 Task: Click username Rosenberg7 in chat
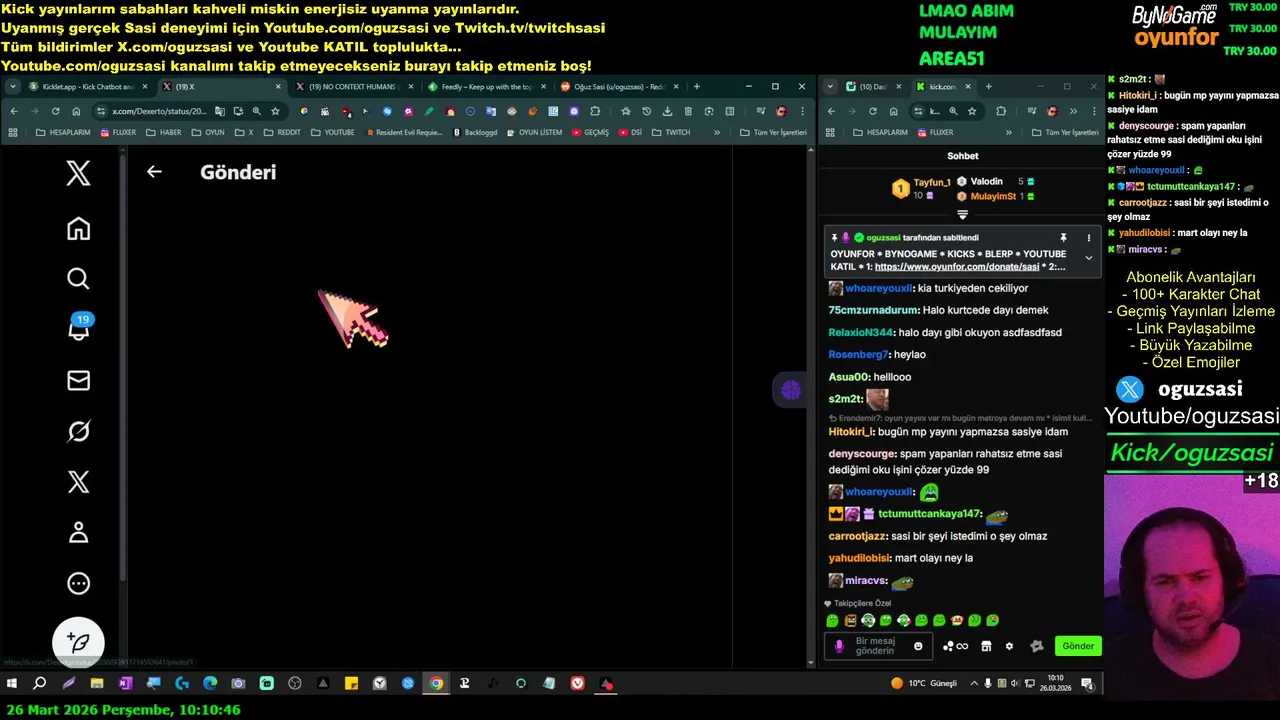pyautogui.click(x=858, y=355)
